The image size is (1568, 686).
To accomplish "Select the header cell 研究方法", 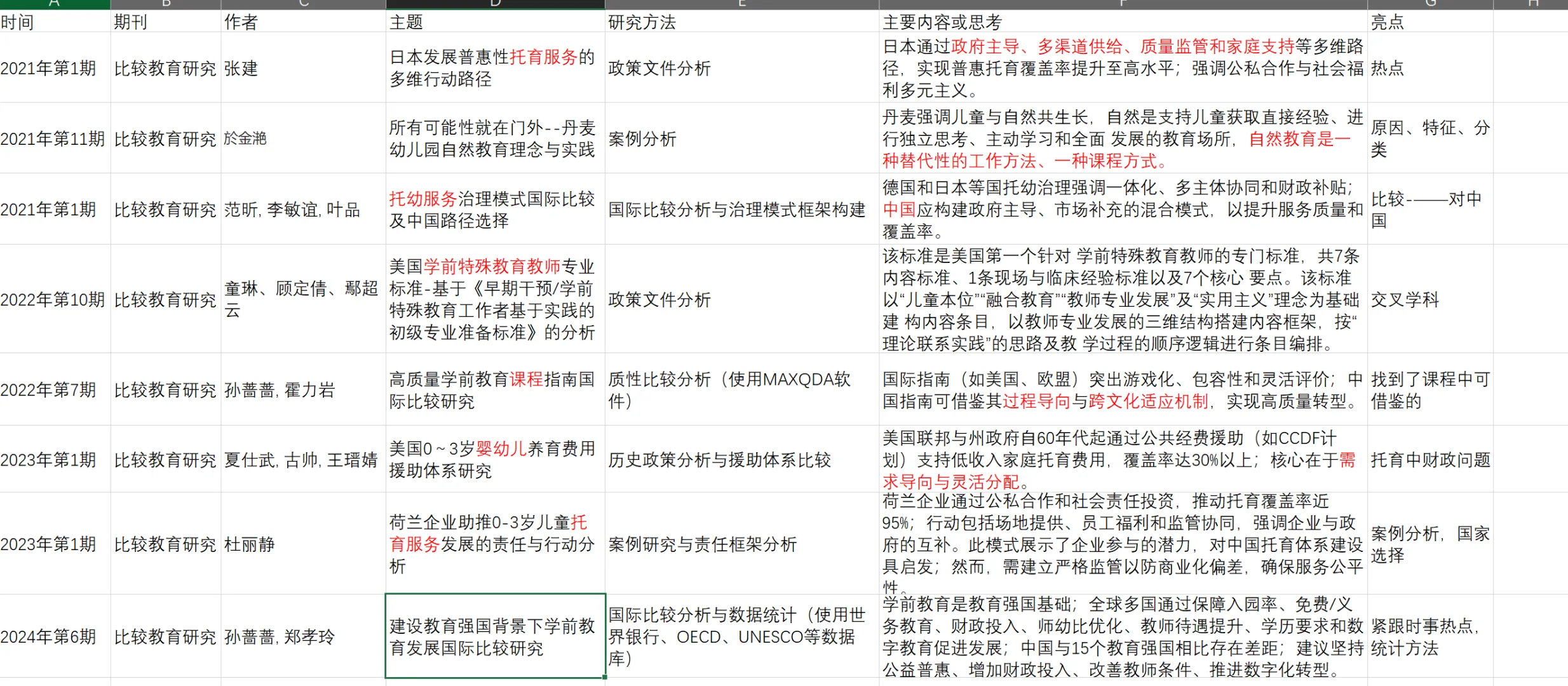I will [741, 22].
